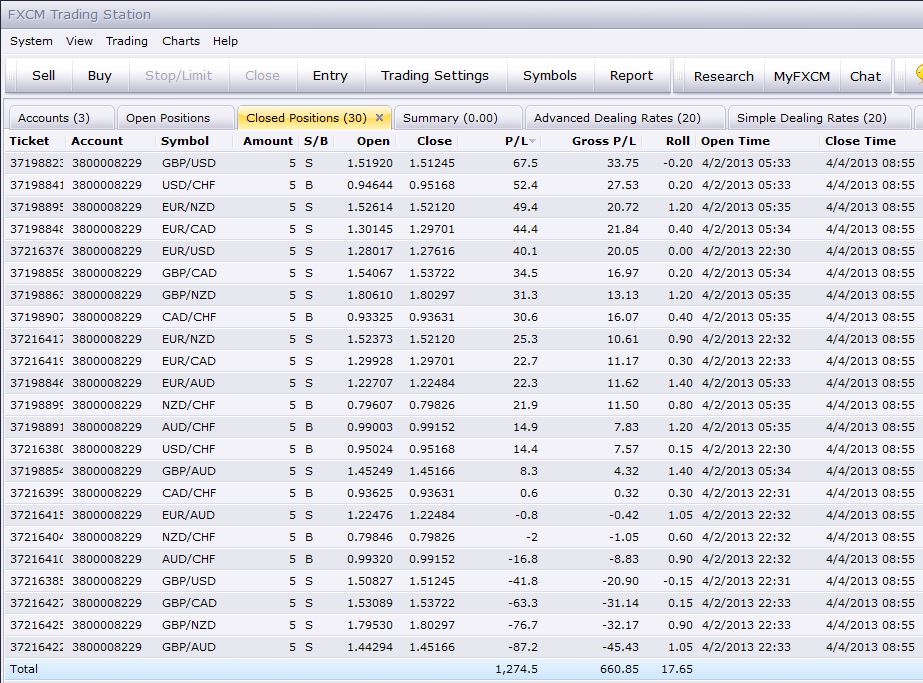Switch to the Accounts (3) tab
This screenshot has width=923, height=683.
(61, 118)
